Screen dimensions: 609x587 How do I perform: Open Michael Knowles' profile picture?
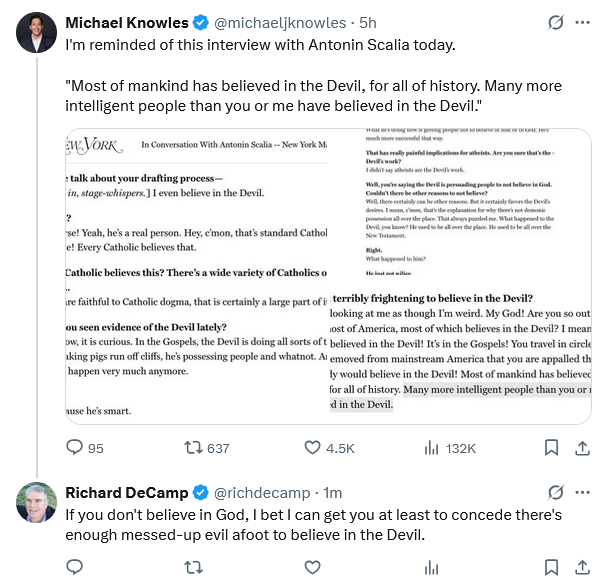(x=37, y=32)
